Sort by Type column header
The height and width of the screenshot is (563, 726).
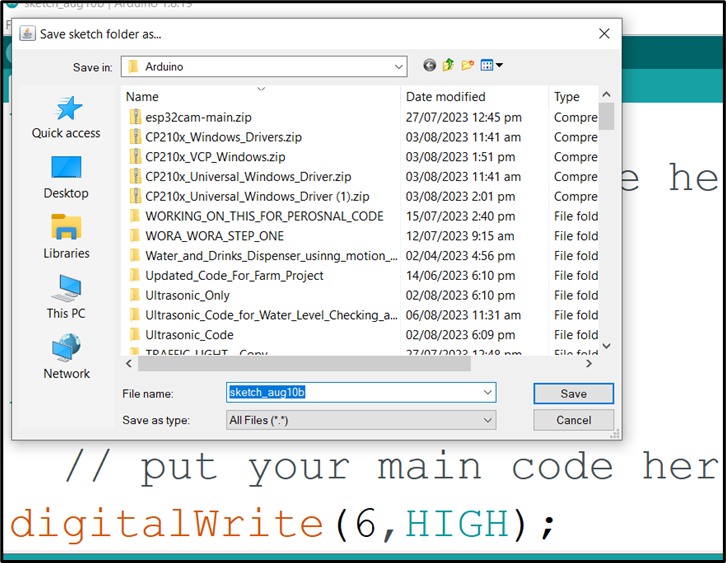[x=566, y=96]
